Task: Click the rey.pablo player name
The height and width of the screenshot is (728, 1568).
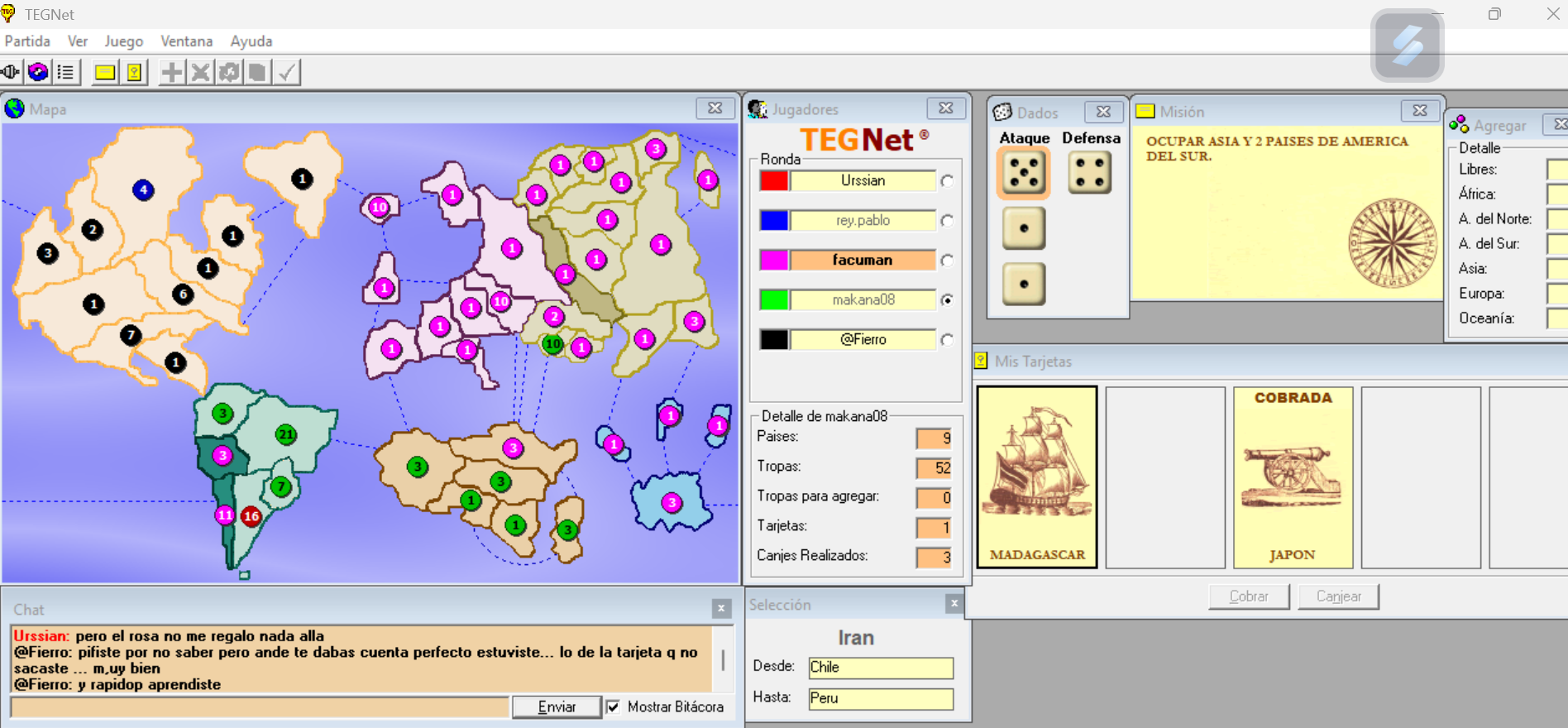Action: pos(863,220)
